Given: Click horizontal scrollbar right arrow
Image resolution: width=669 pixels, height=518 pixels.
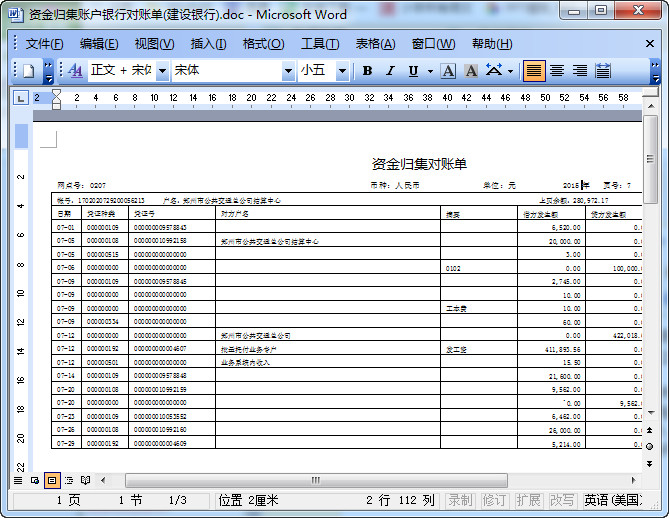Looking at the screenshot, I should coord(634,480).
